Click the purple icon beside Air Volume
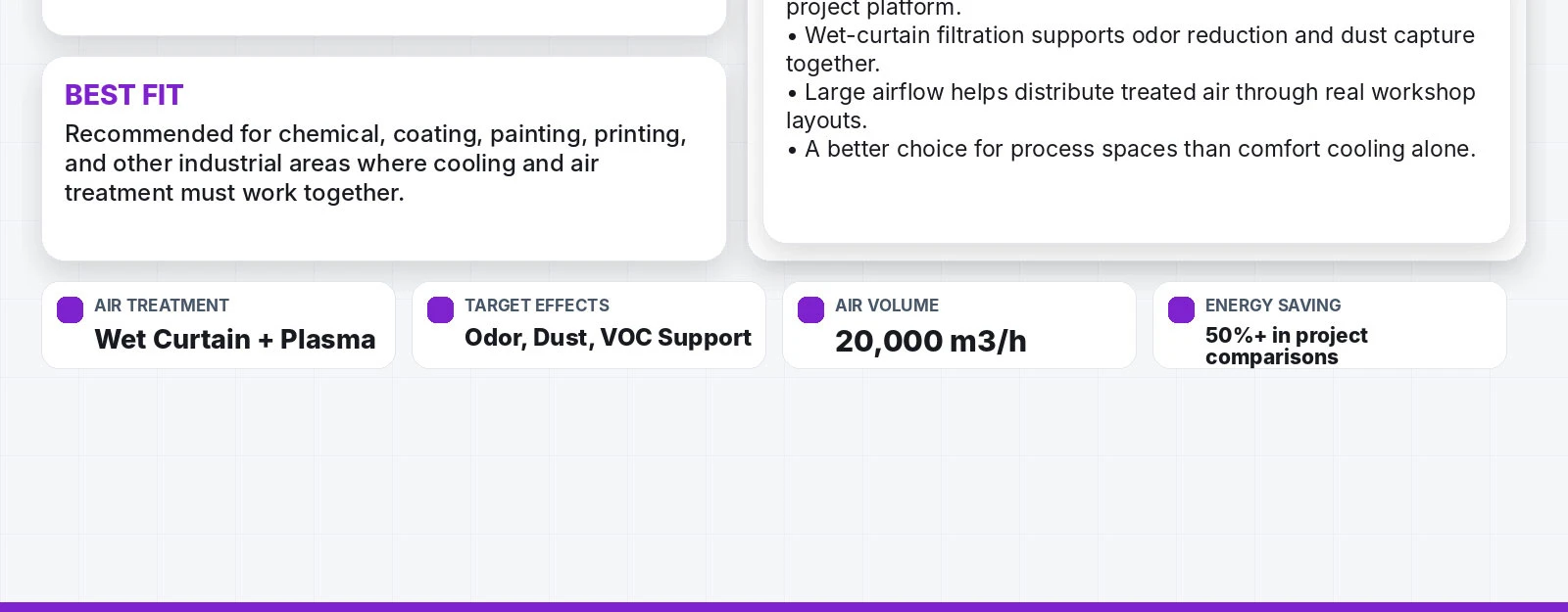The height and width of the screenshot is (612, 1568). click(810, 309)
